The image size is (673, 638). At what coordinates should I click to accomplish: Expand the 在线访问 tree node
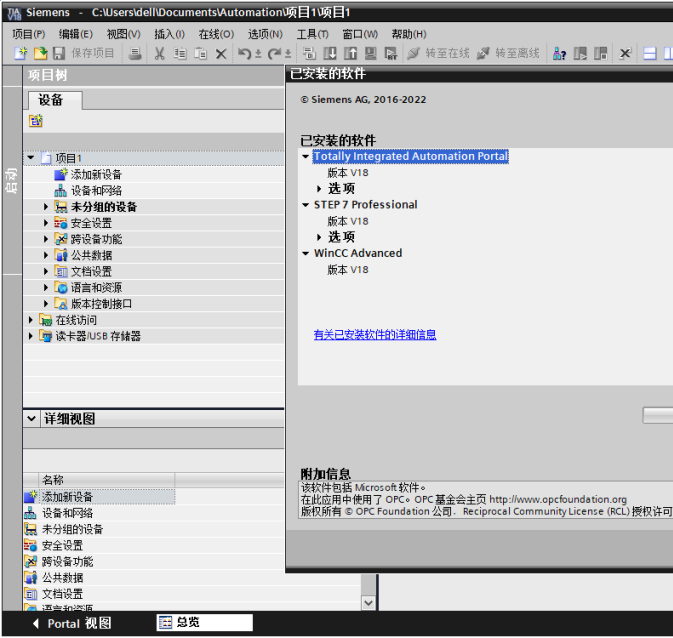pos(30,320)
